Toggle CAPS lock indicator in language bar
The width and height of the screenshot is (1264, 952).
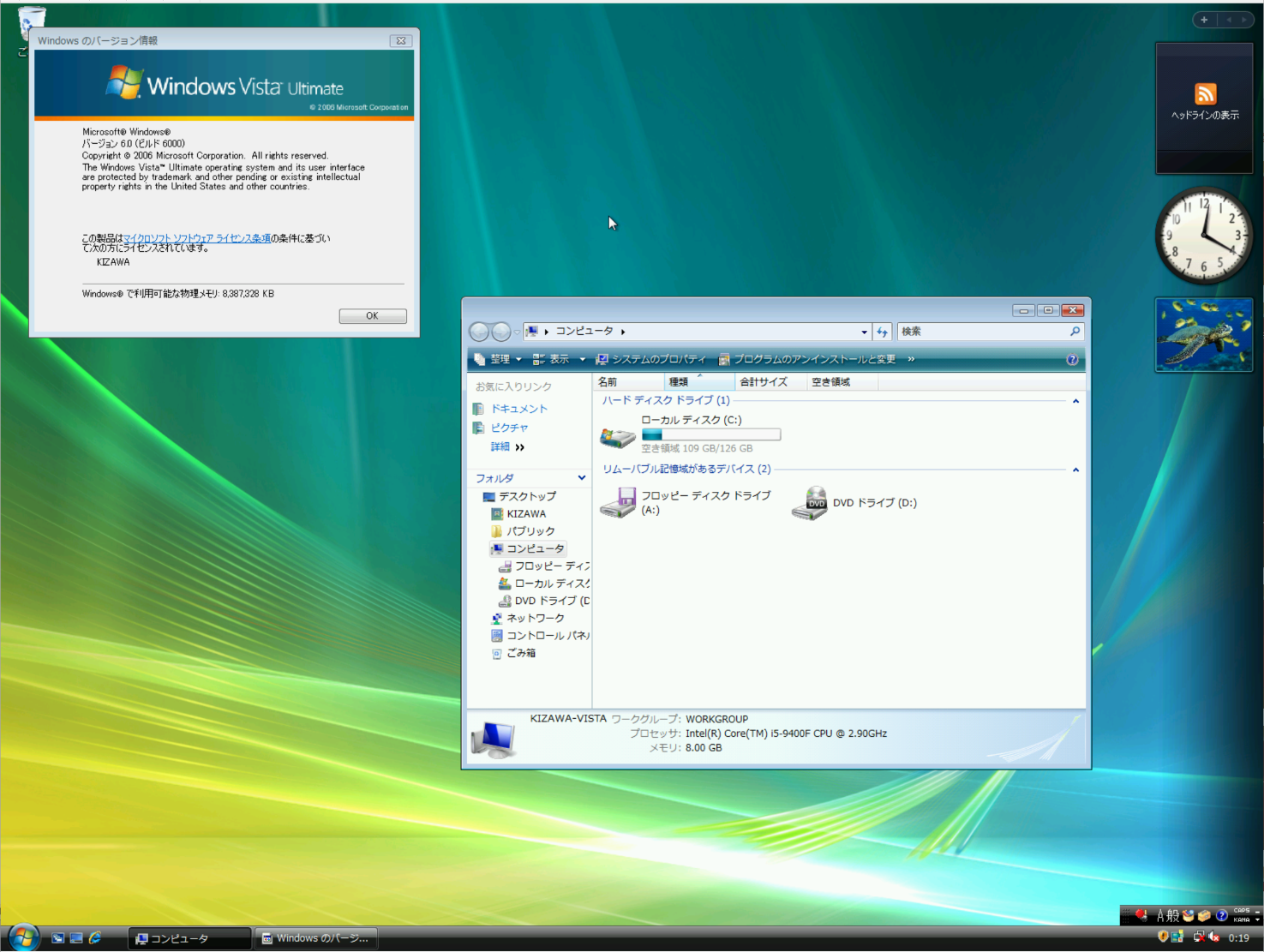tap(1242, 911)
